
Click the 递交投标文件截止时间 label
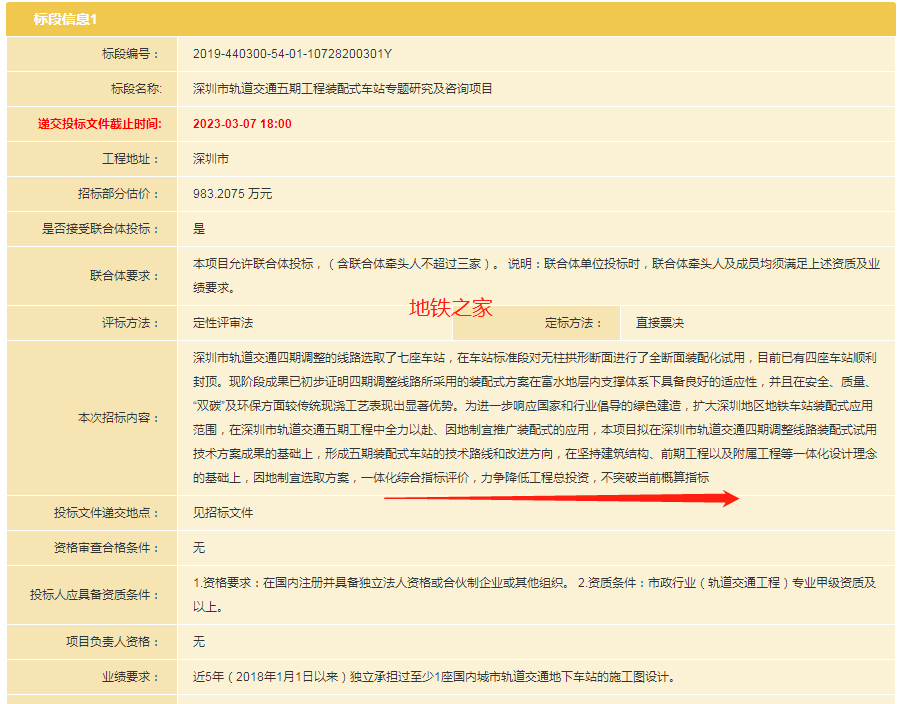99,124
